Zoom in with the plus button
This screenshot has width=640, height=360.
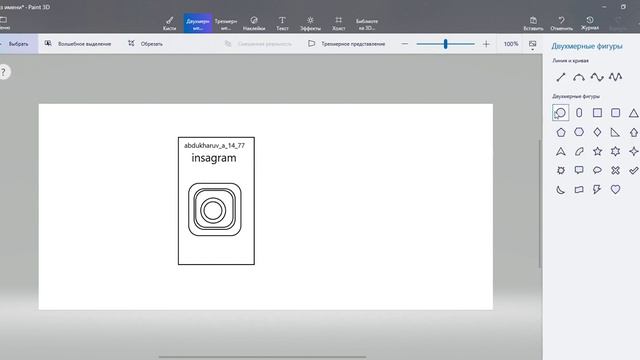coord(486,44)
